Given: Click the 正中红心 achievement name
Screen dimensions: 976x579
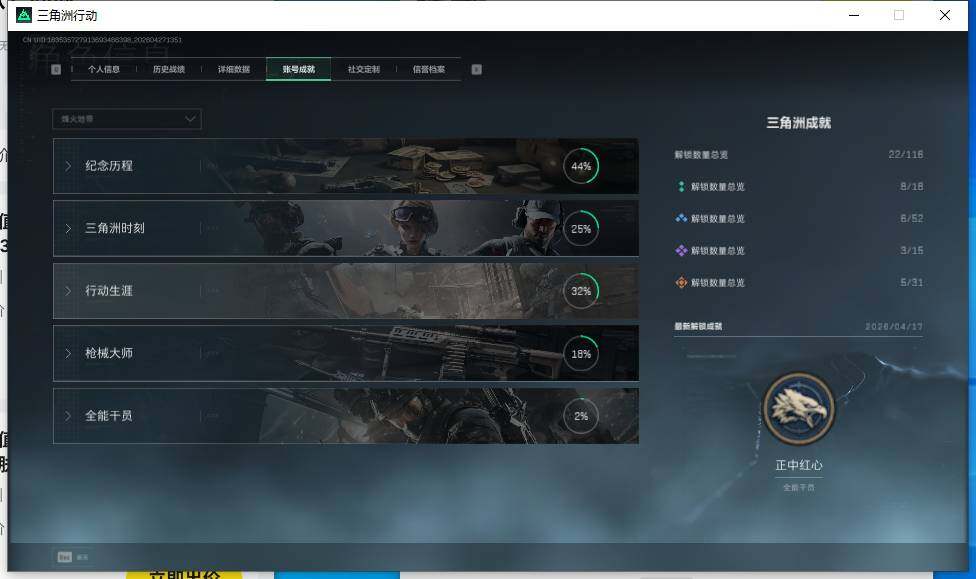Looking at the screenshot, I should tap(799, 465).
